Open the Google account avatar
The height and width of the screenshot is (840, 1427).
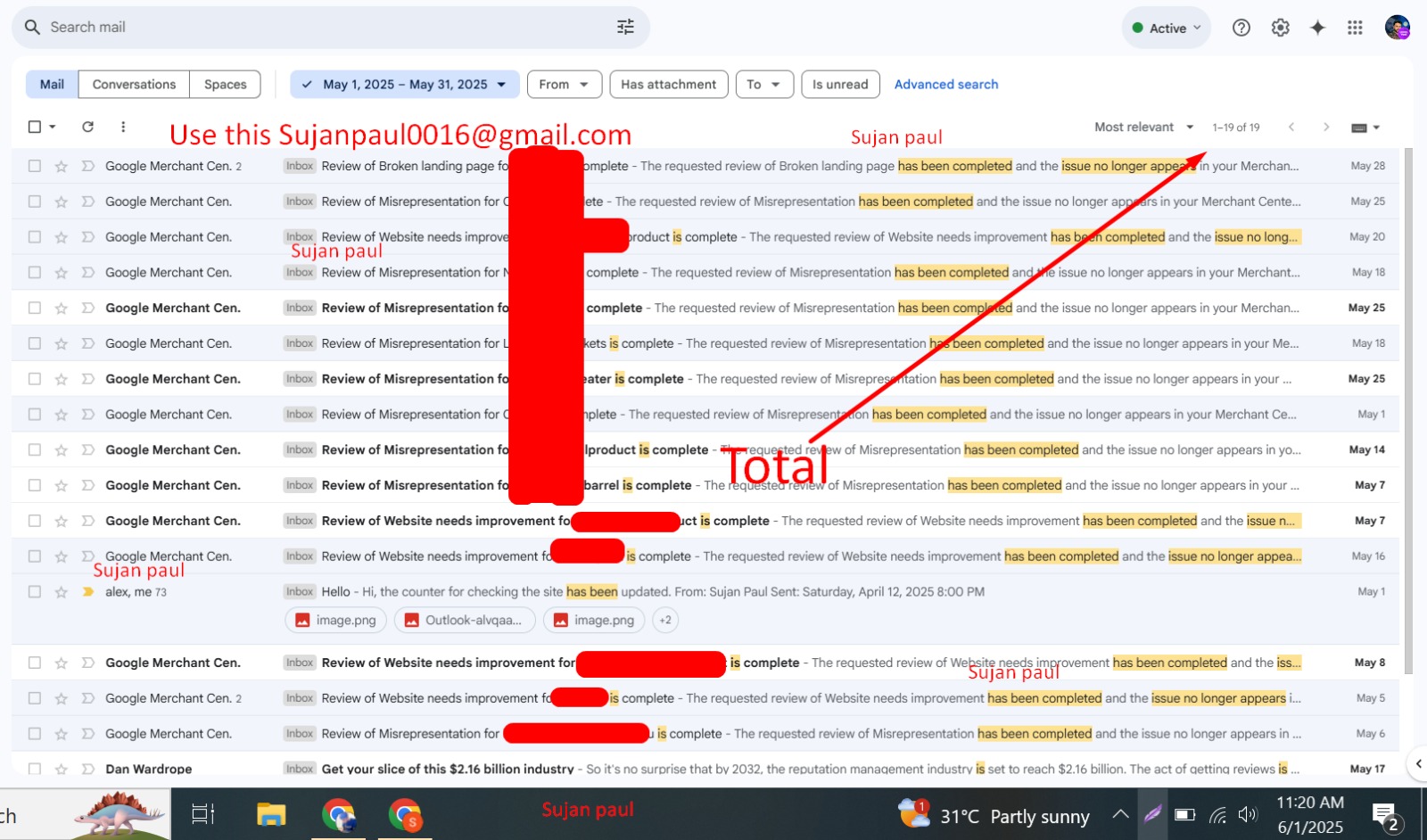click(x=1397, y=28)
